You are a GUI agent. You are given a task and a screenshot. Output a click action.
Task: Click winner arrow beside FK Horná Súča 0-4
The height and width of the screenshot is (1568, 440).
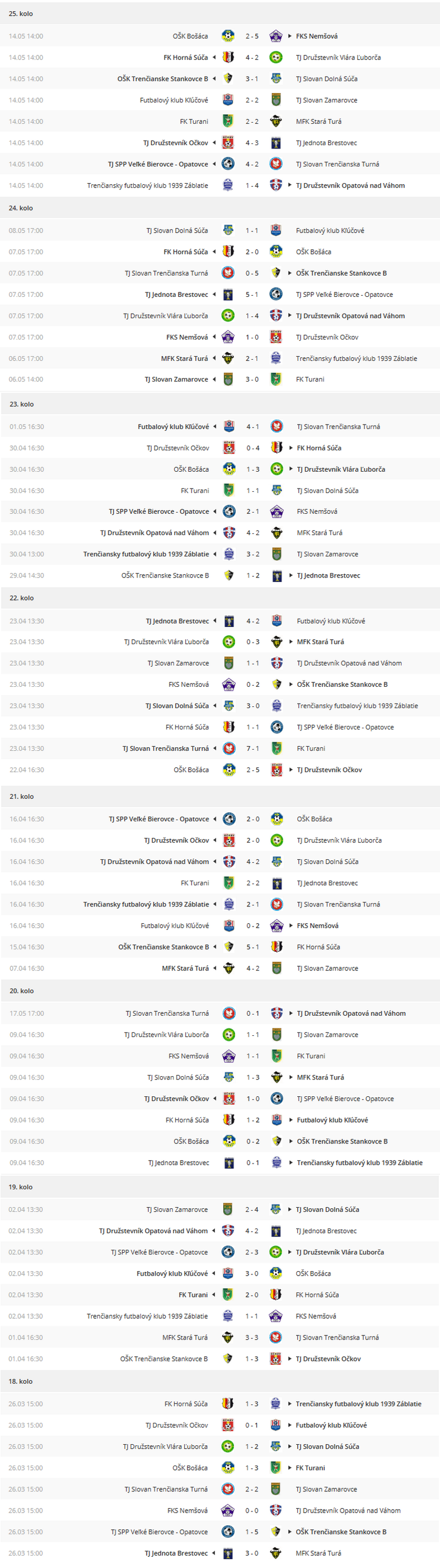point(291,448)
